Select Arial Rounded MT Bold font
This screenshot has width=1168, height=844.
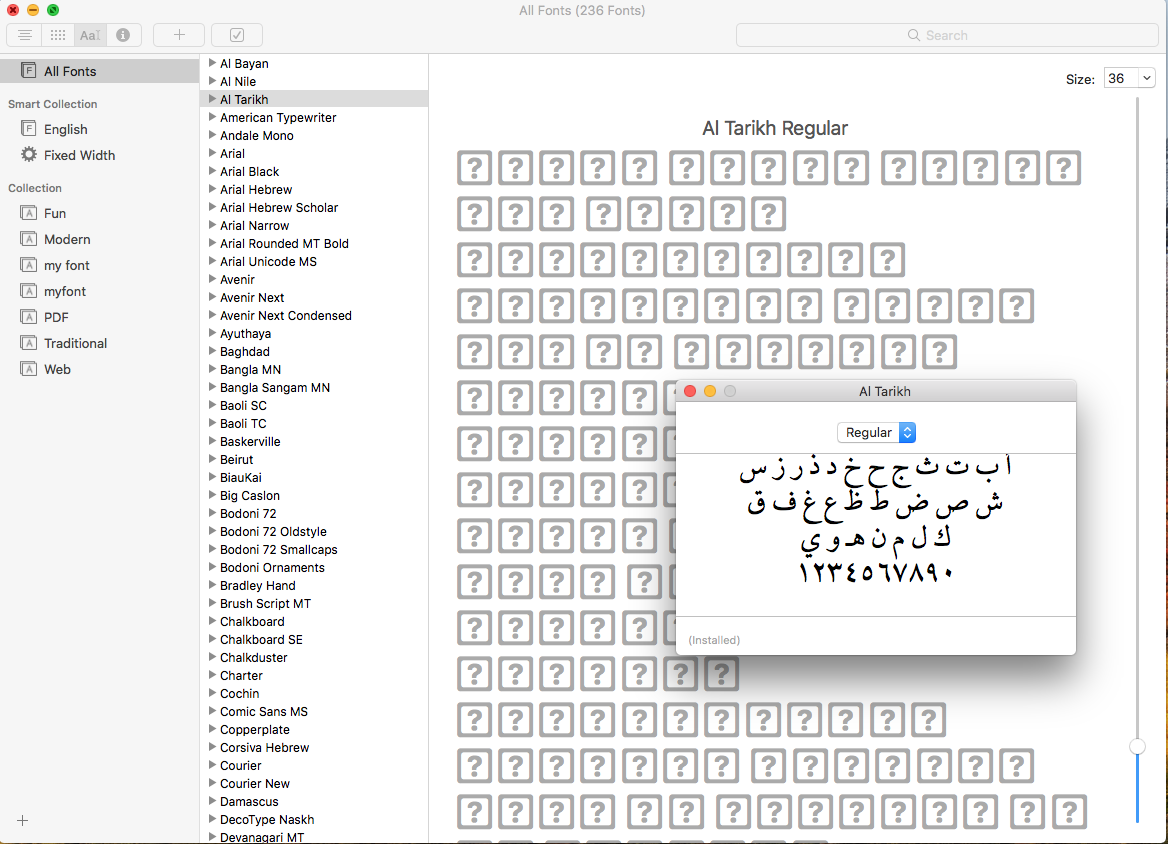click(284, 244)
